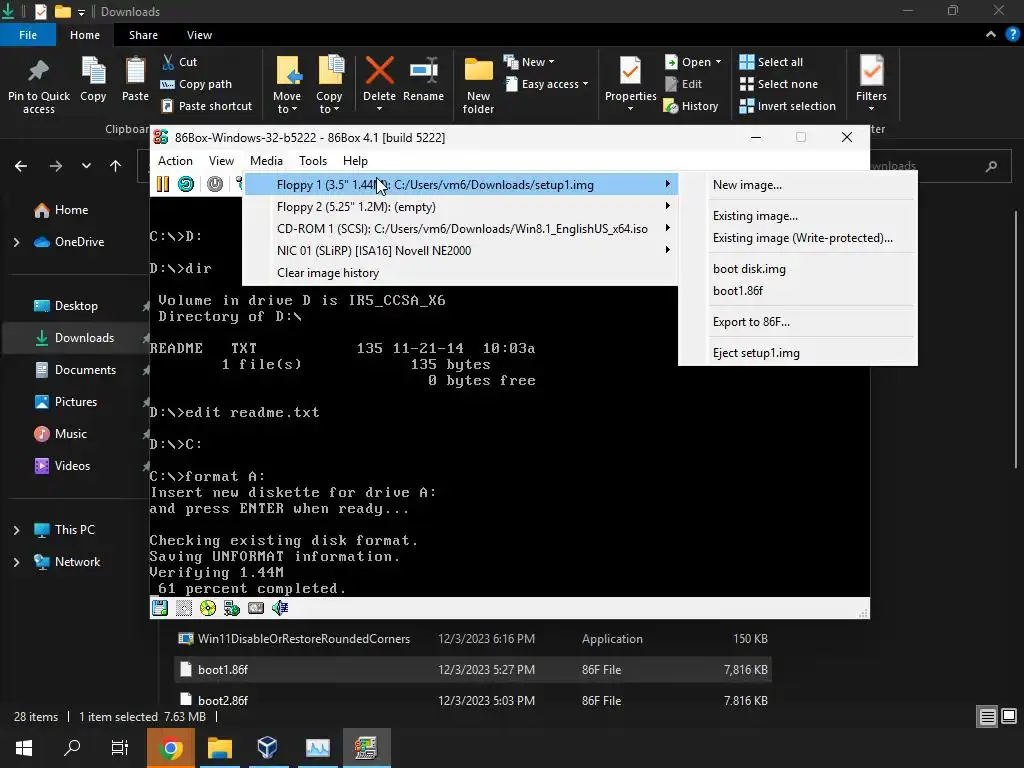Open the Move to dropdown

[x=287, y=86]
